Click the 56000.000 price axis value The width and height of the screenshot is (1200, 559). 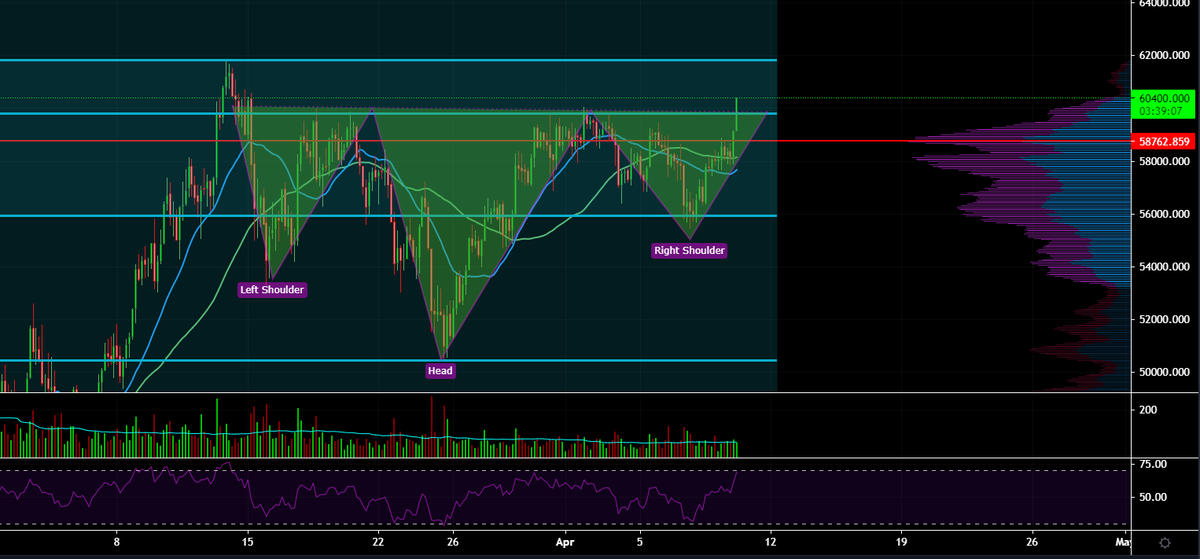(1166, 214)
